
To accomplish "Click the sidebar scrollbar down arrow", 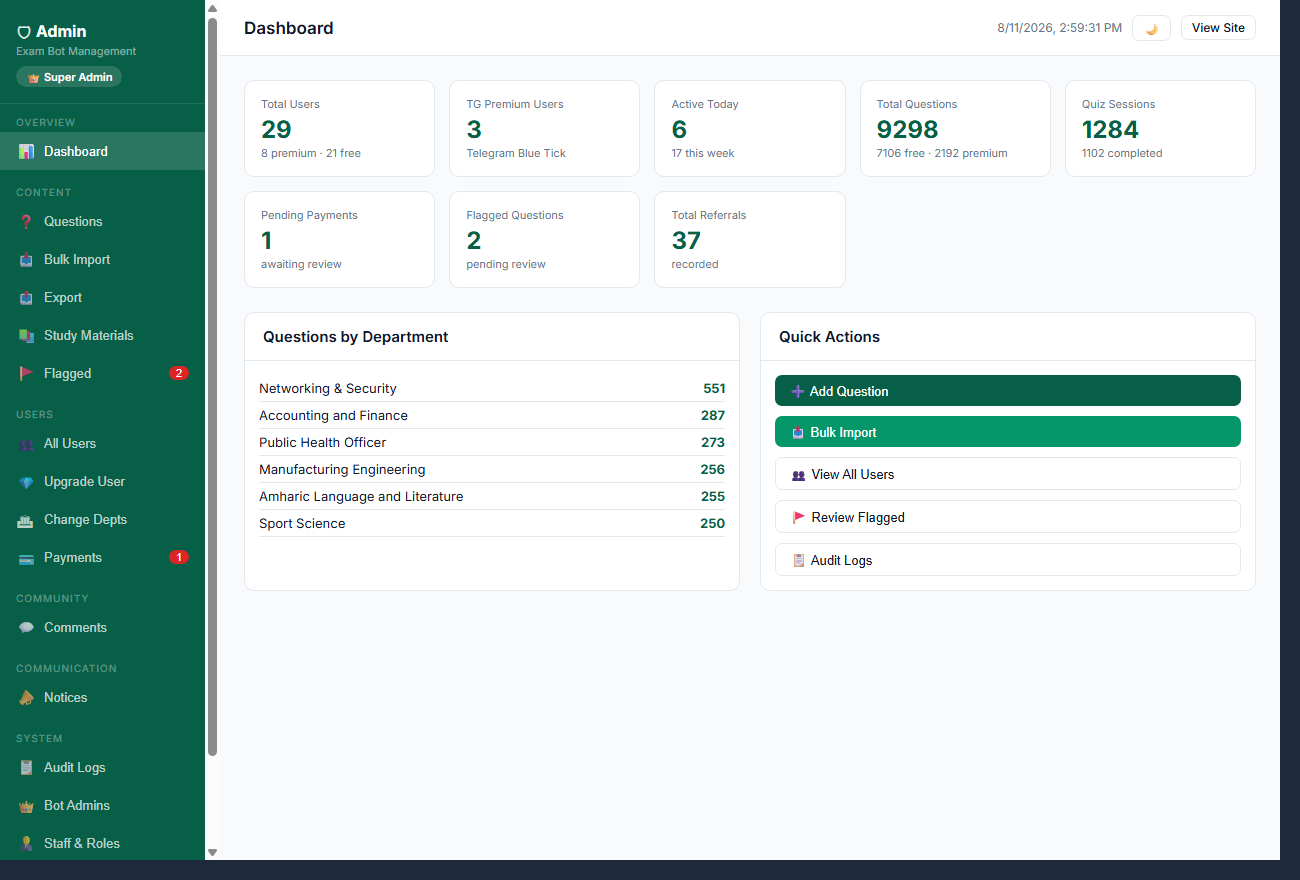I will 212,852.
